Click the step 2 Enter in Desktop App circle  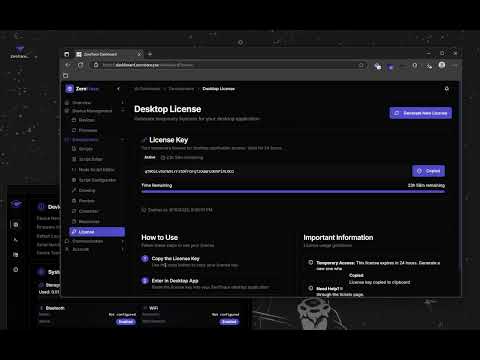[x=145, y=281]
